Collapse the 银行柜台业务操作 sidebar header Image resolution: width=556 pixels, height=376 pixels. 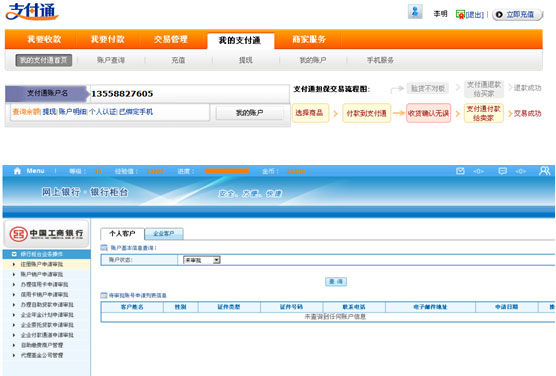point(46,254)
